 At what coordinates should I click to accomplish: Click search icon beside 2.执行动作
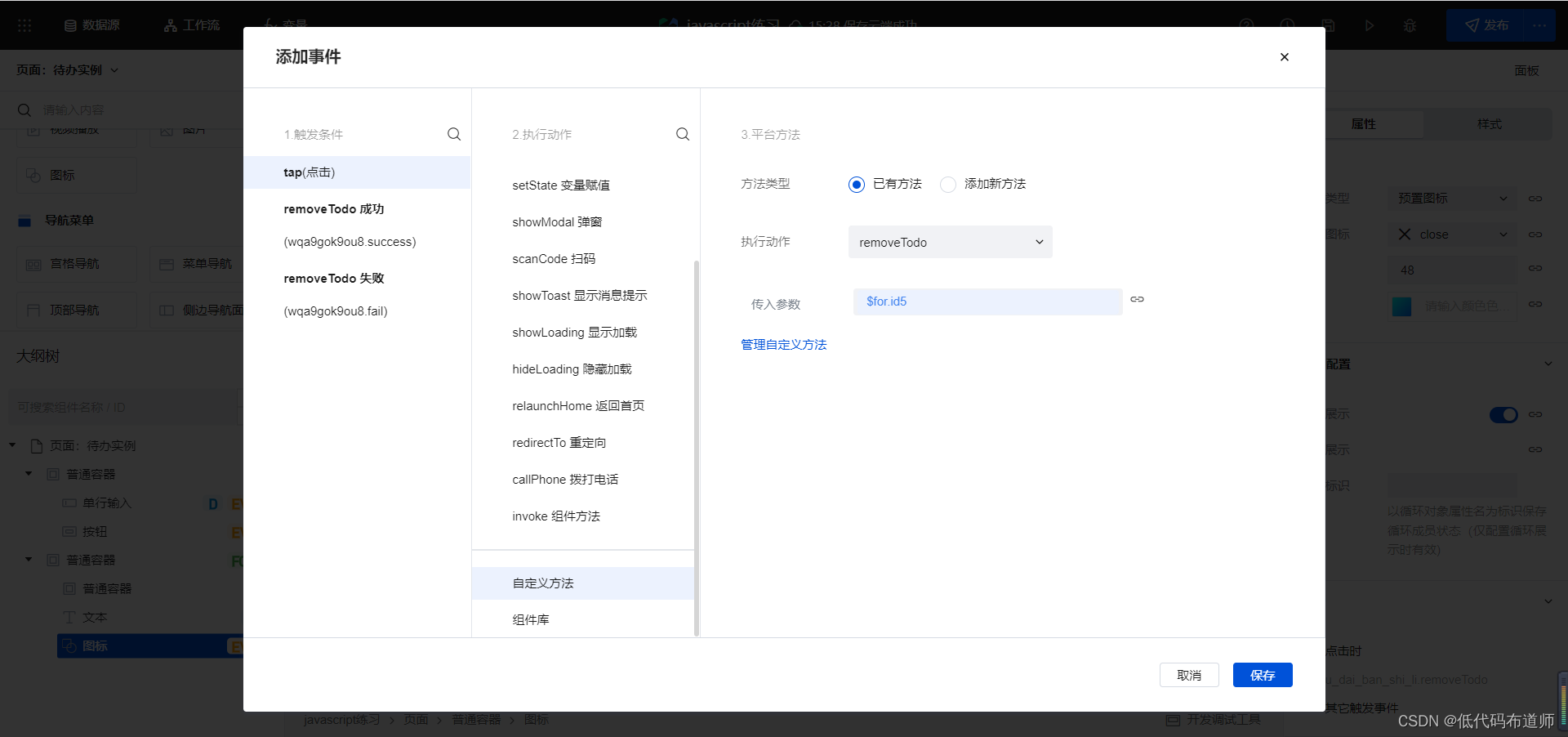click(683, 134)
